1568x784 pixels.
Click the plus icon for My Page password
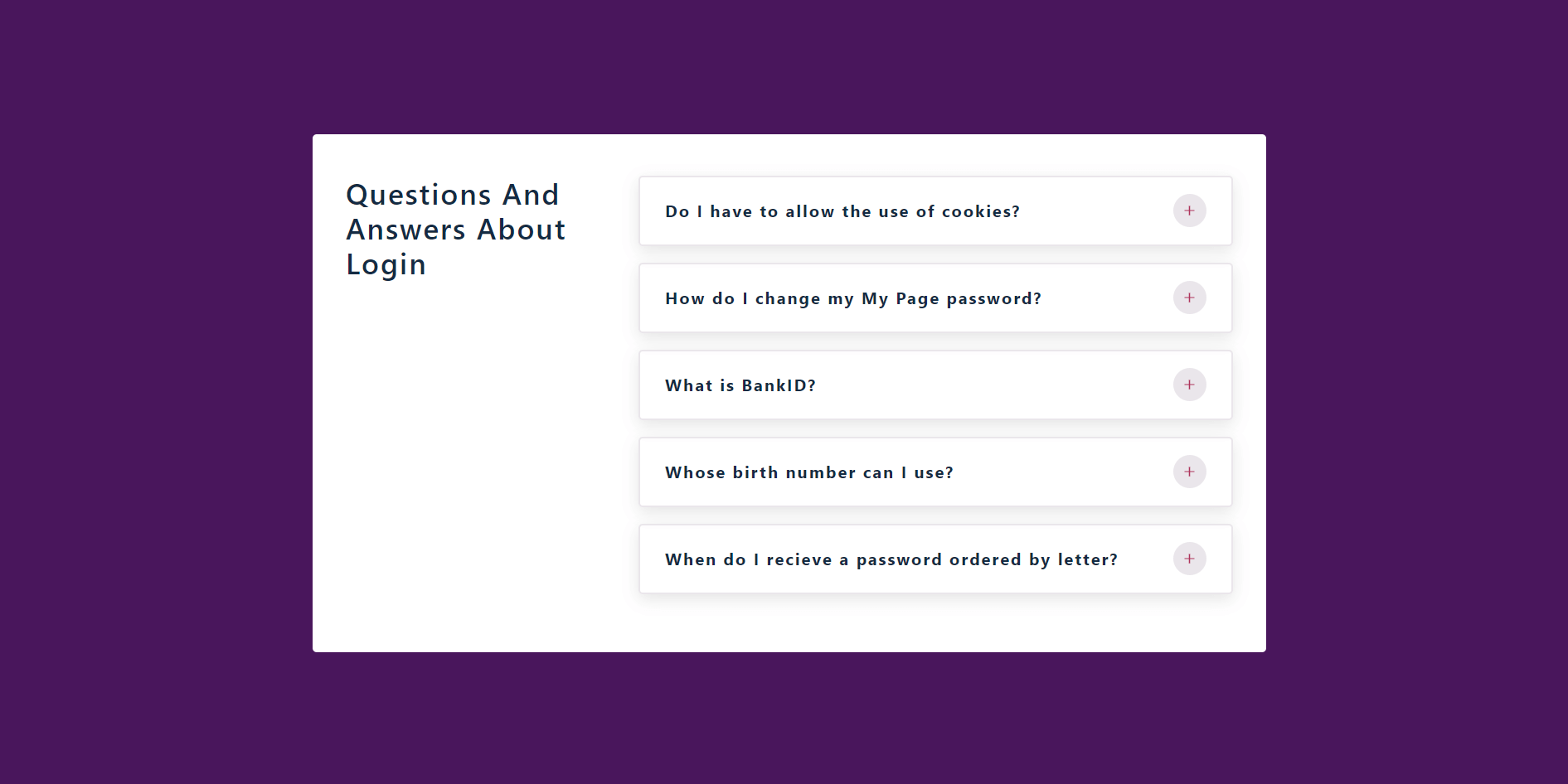(x=1189, y=298)
